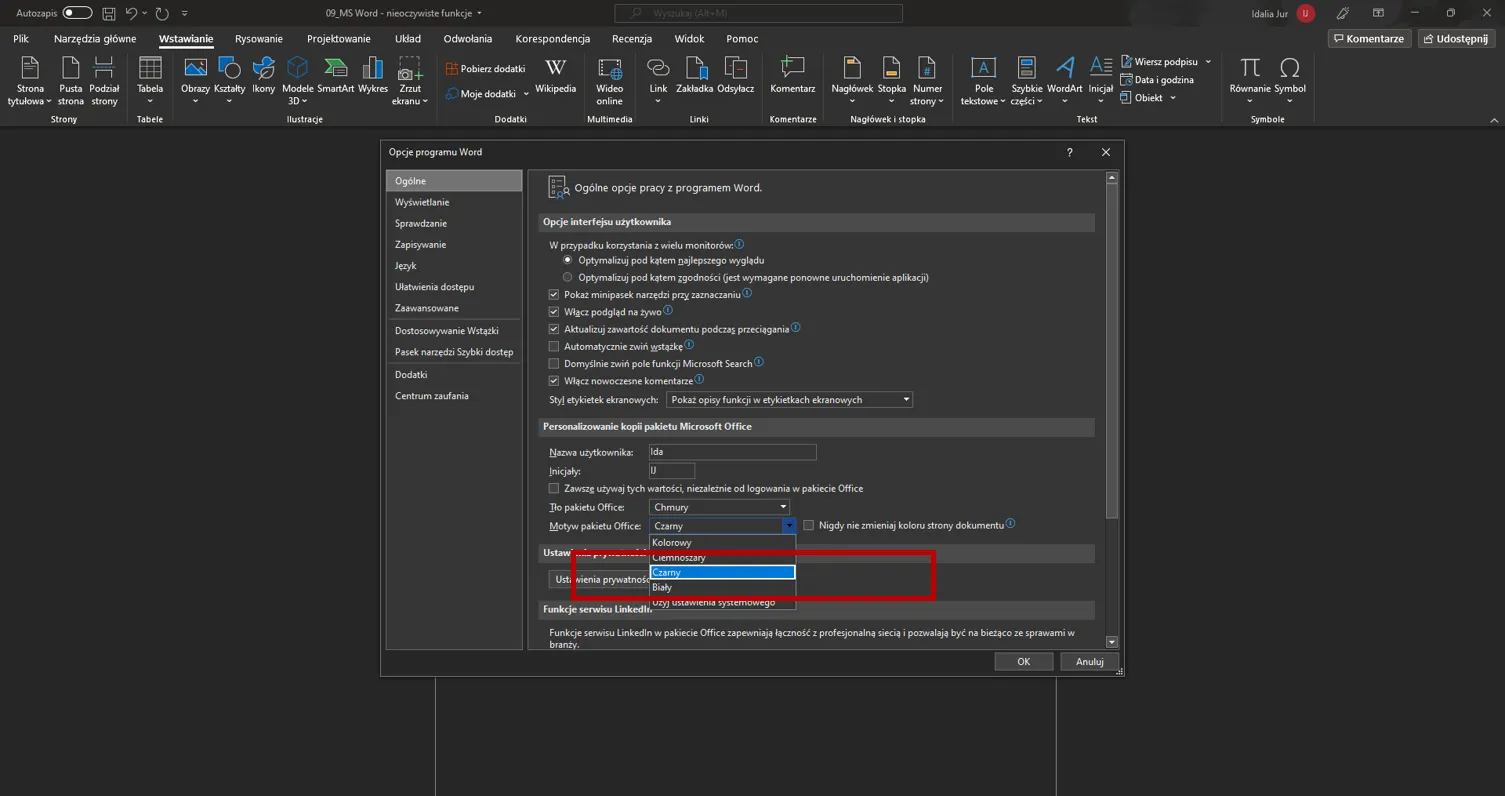Toggle the Autozapis switch
The width and height of the screenshot is (1505, 796).
click(x=77, y=13)
